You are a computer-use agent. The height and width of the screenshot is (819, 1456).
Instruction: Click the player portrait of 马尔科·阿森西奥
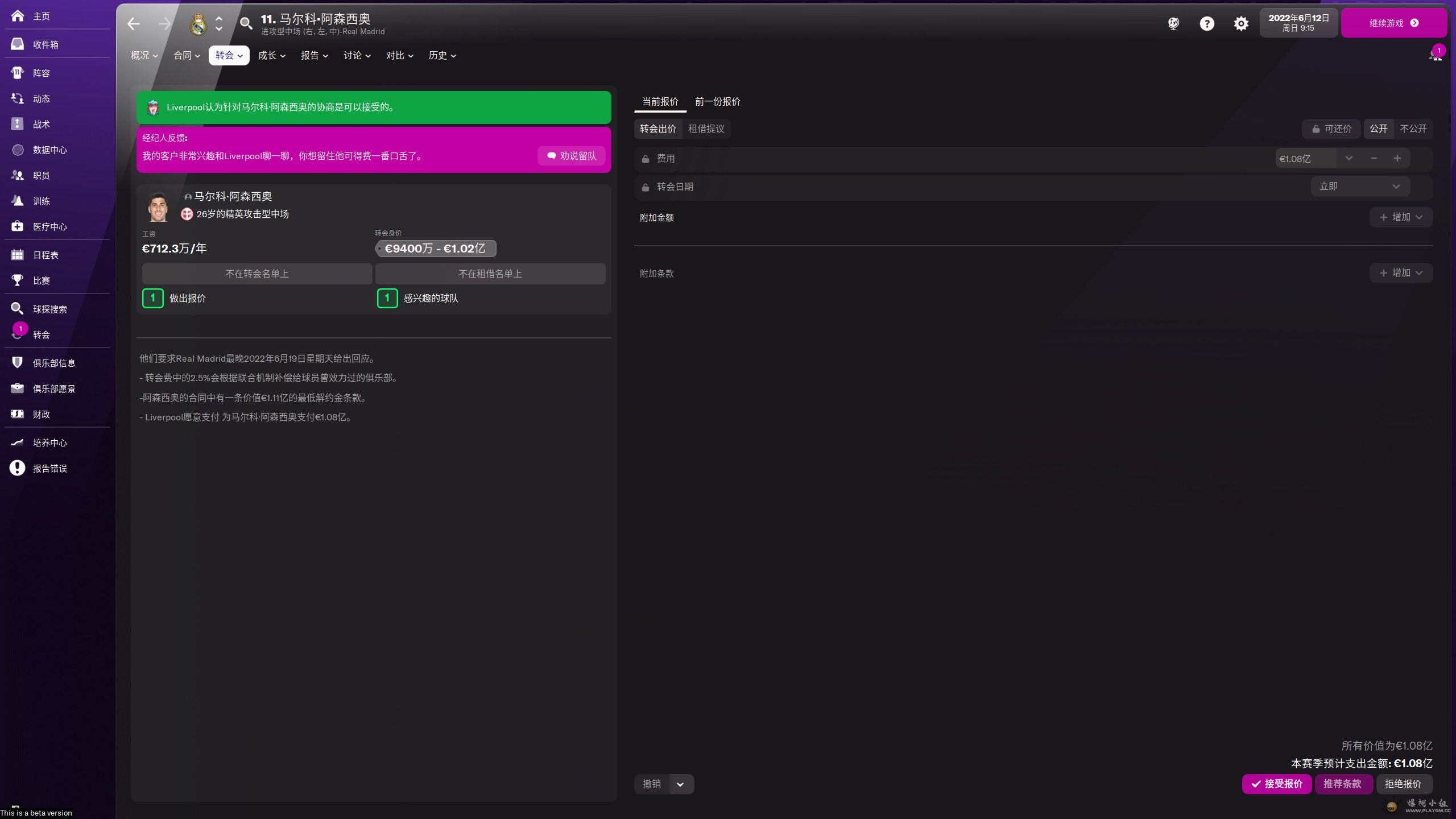click(x=158, y=207)
